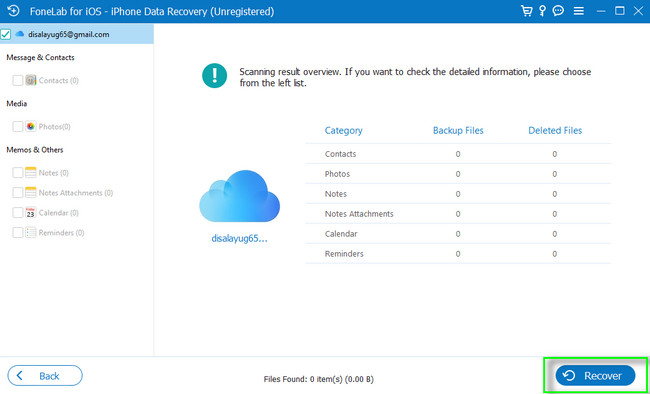
Task: Click the Recover button
Action: pyautogui.click(x=595, y=376)
